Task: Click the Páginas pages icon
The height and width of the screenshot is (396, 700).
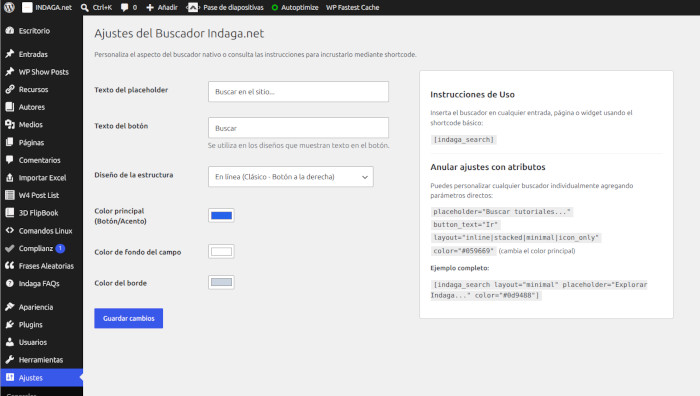Action: pyautogui.click(x=10, y=142)
